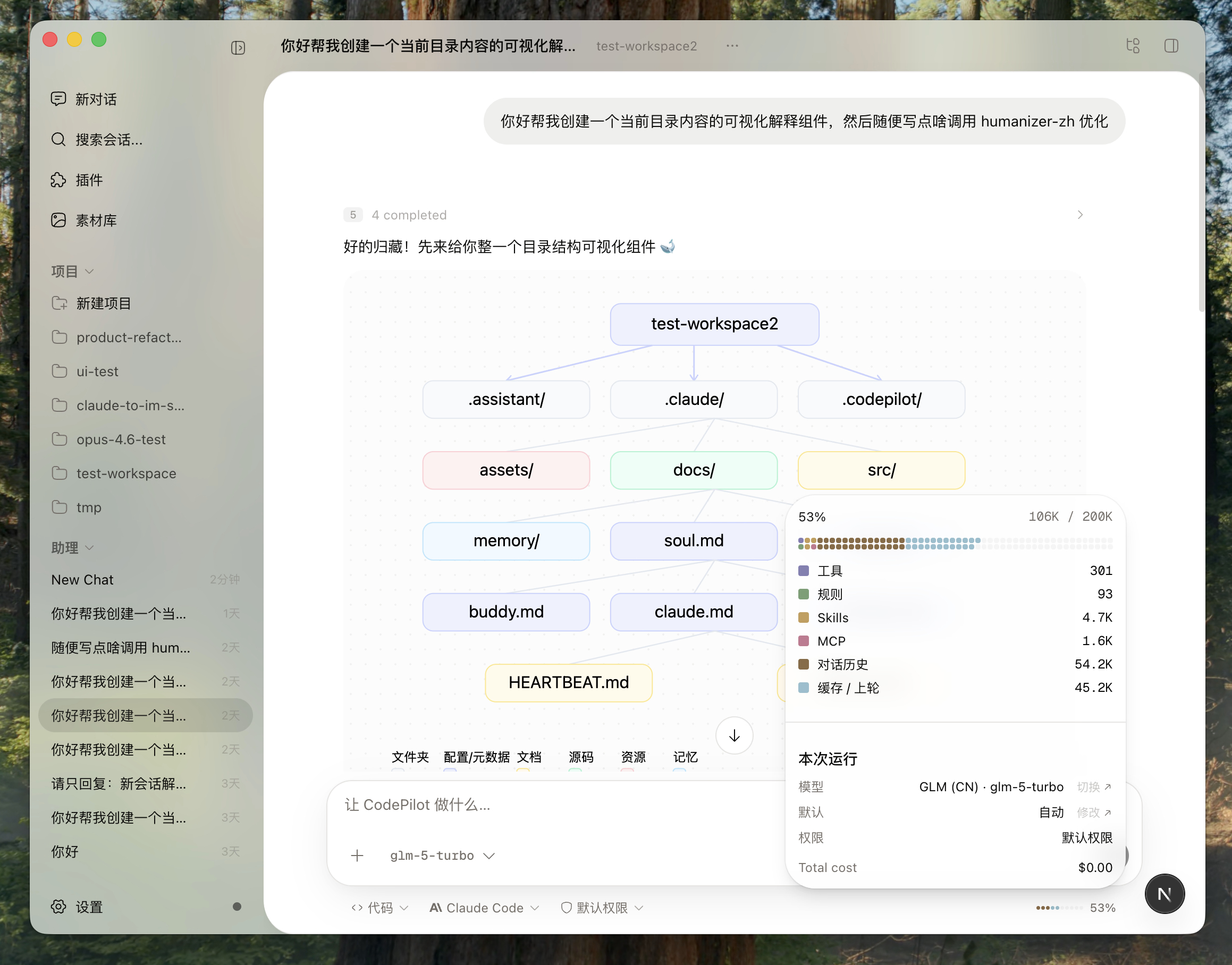This screenshot has height=965, width=1232.
Task: Toggle the right side panel icon
Action: coord(1171,46)
